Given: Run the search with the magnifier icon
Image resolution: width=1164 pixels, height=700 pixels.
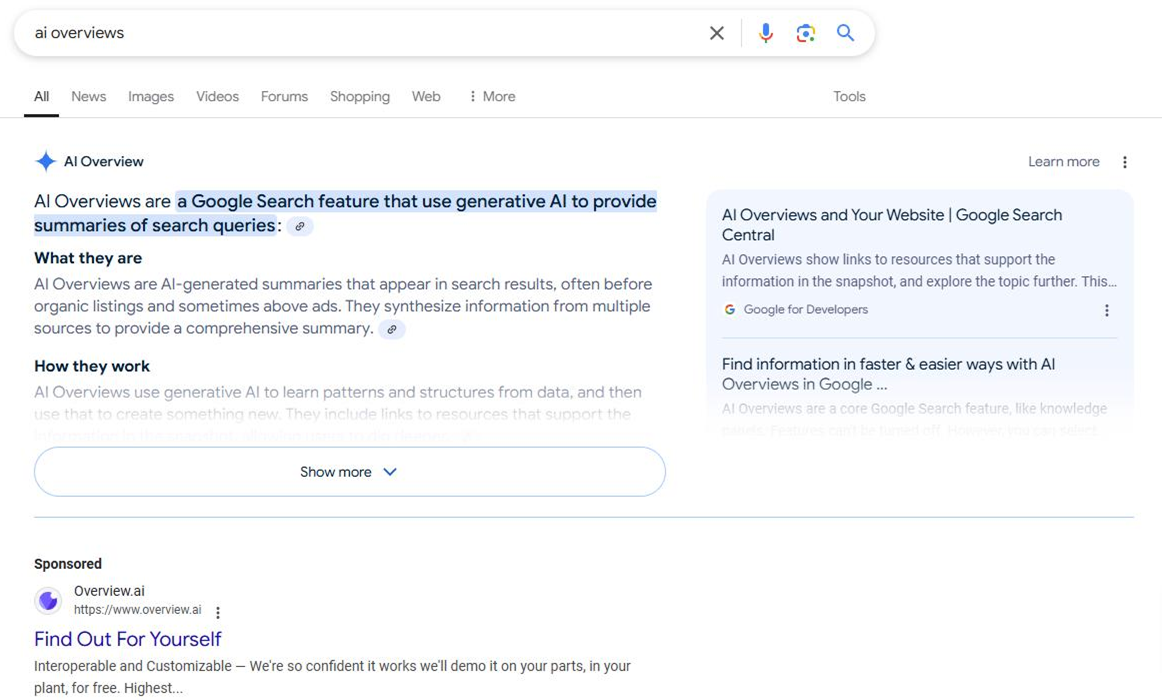Looking at the screenshot, I should 845,33.
